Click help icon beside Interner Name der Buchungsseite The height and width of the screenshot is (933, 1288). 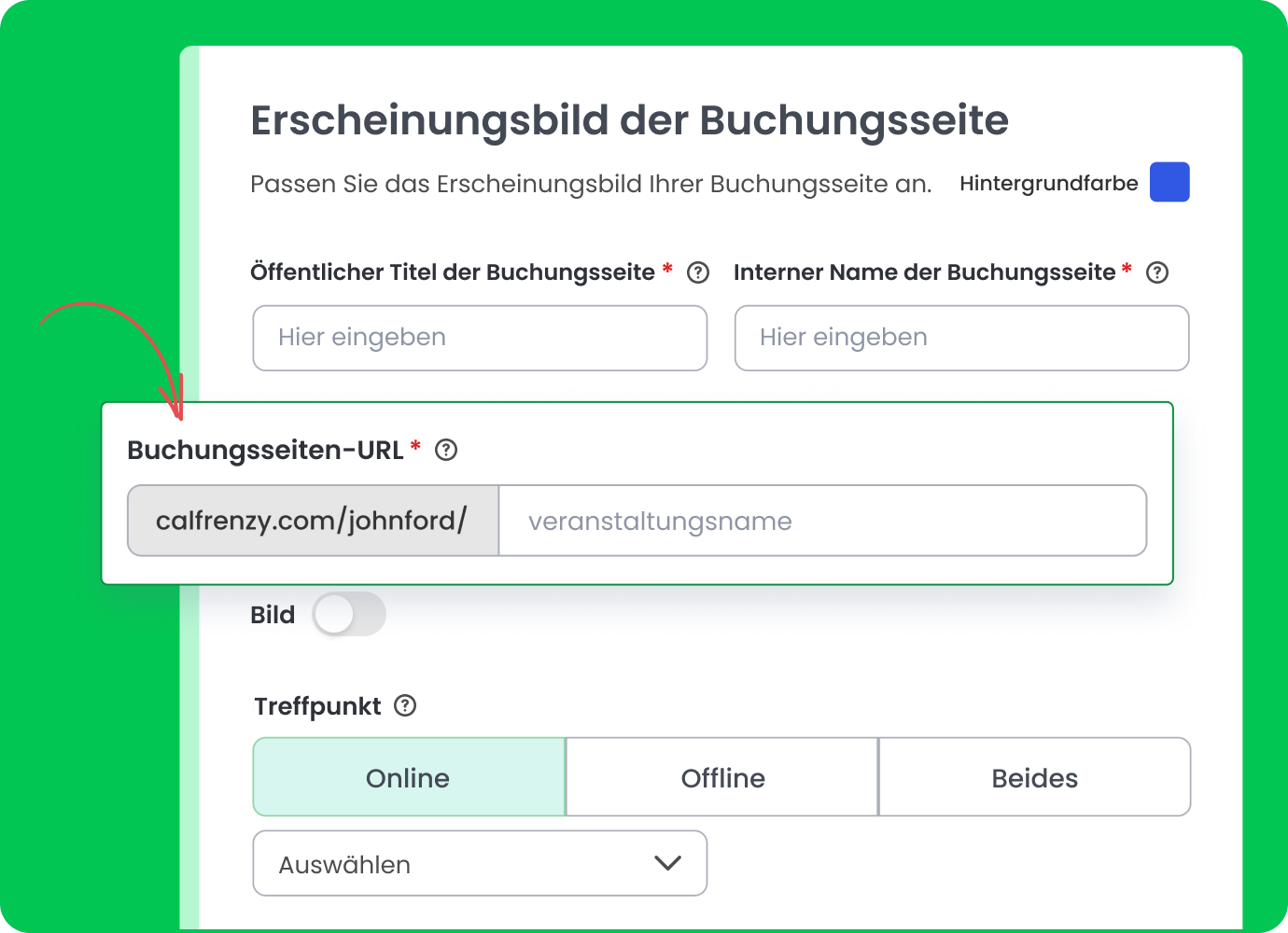[x=1156, y=272]
